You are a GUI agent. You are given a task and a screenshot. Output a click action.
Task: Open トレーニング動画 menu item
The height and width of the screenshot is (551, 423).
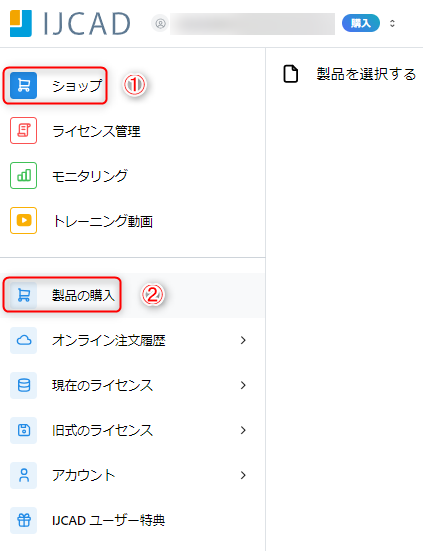103,221
